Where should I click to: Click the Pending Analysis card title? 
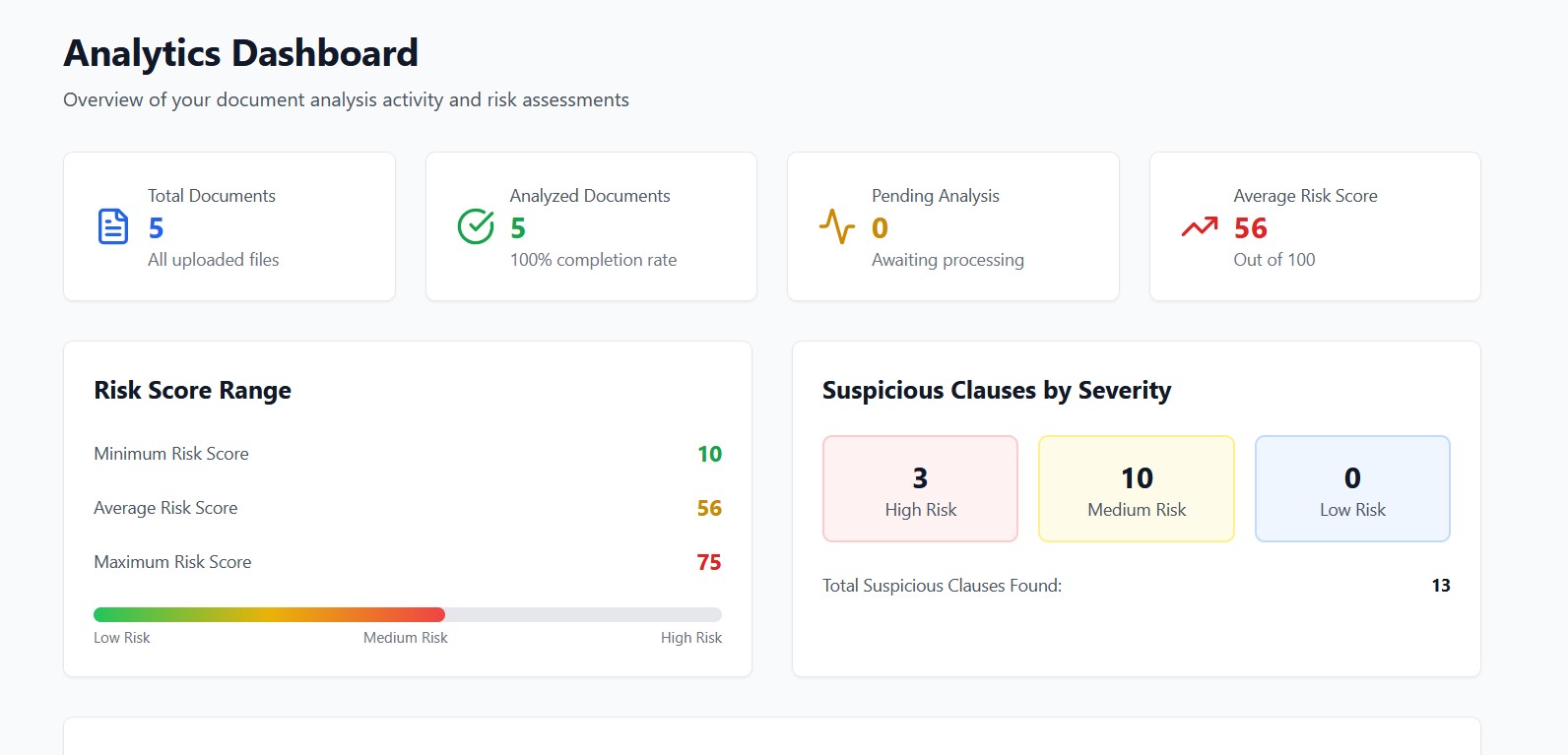(936, 196)
